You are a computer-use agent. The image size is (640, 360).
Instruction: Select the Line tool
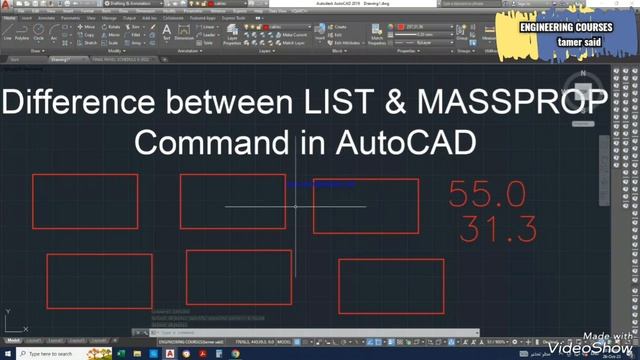pos(7,32)
